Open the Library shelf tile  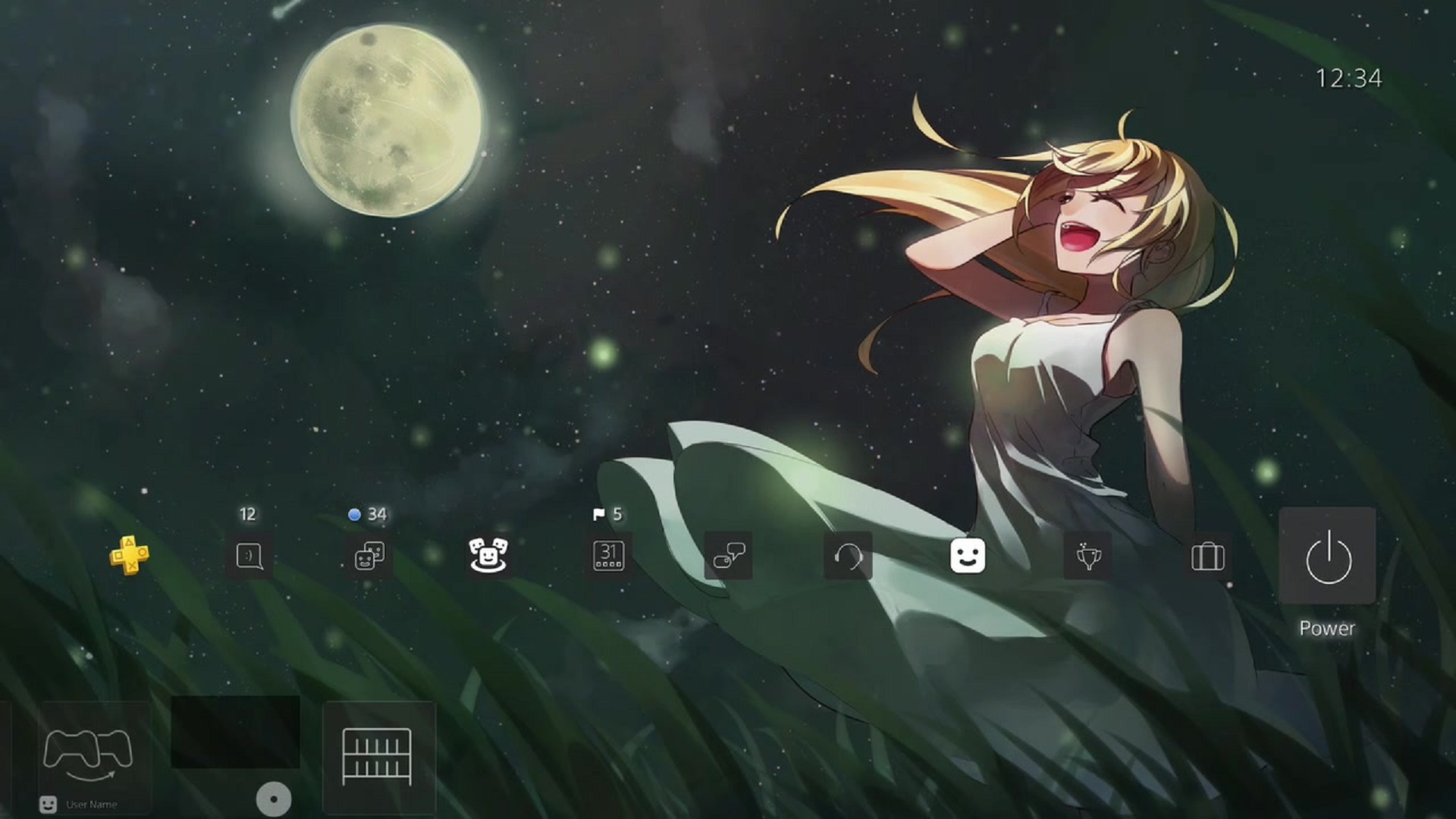click(378, 757)
